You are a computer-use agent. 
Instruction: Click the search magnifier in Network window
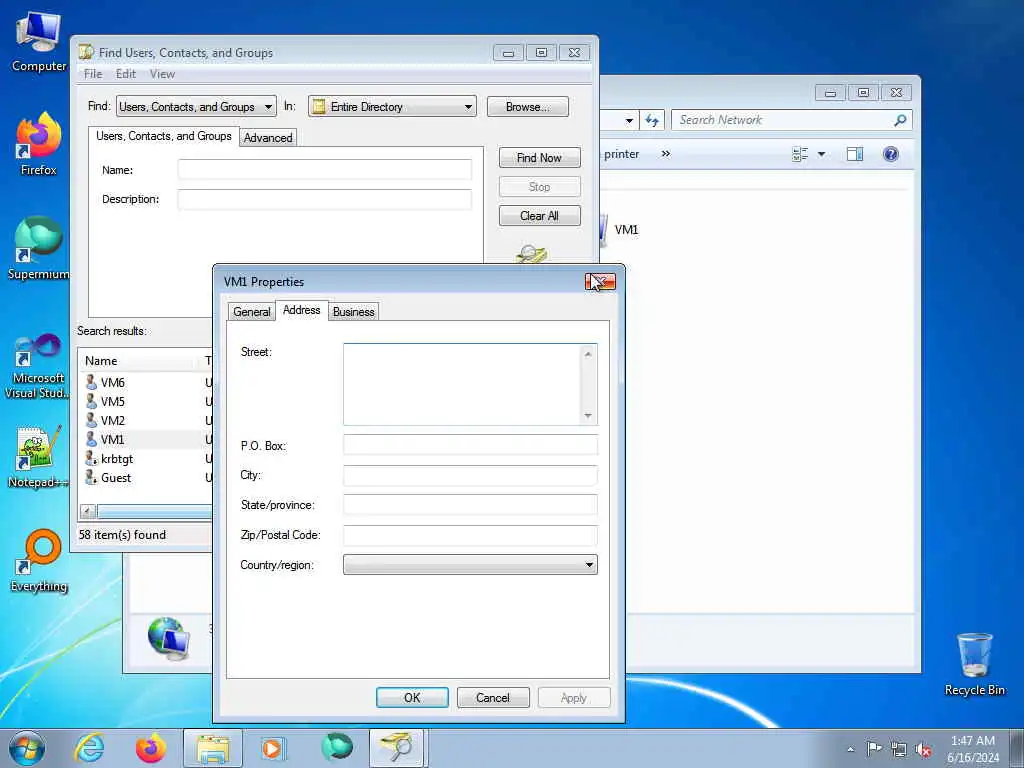coord(900,120)
